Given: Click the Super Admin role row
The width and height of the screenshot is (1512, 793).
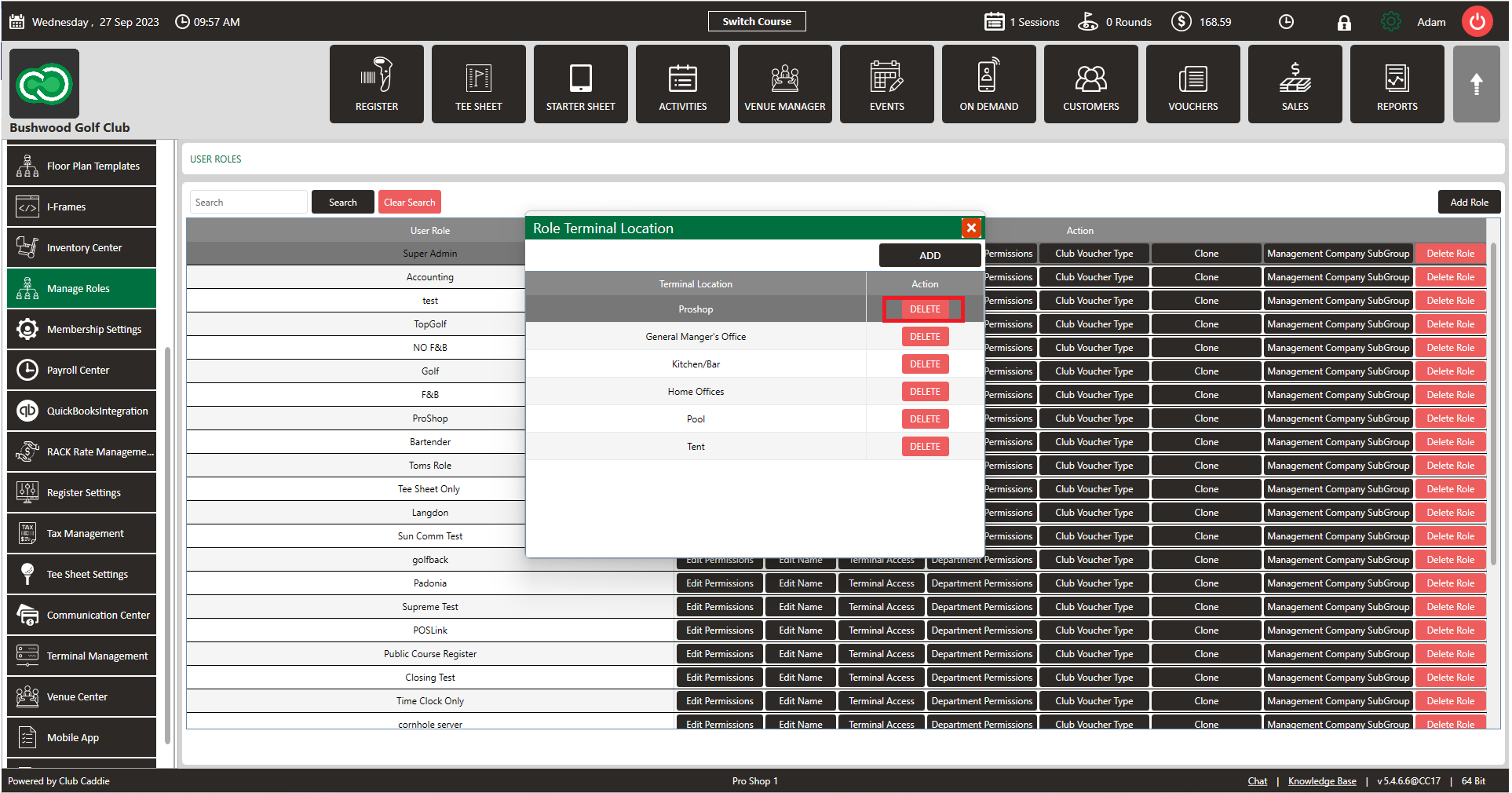Looking at the screenshot, I should [x=429, y=254].
